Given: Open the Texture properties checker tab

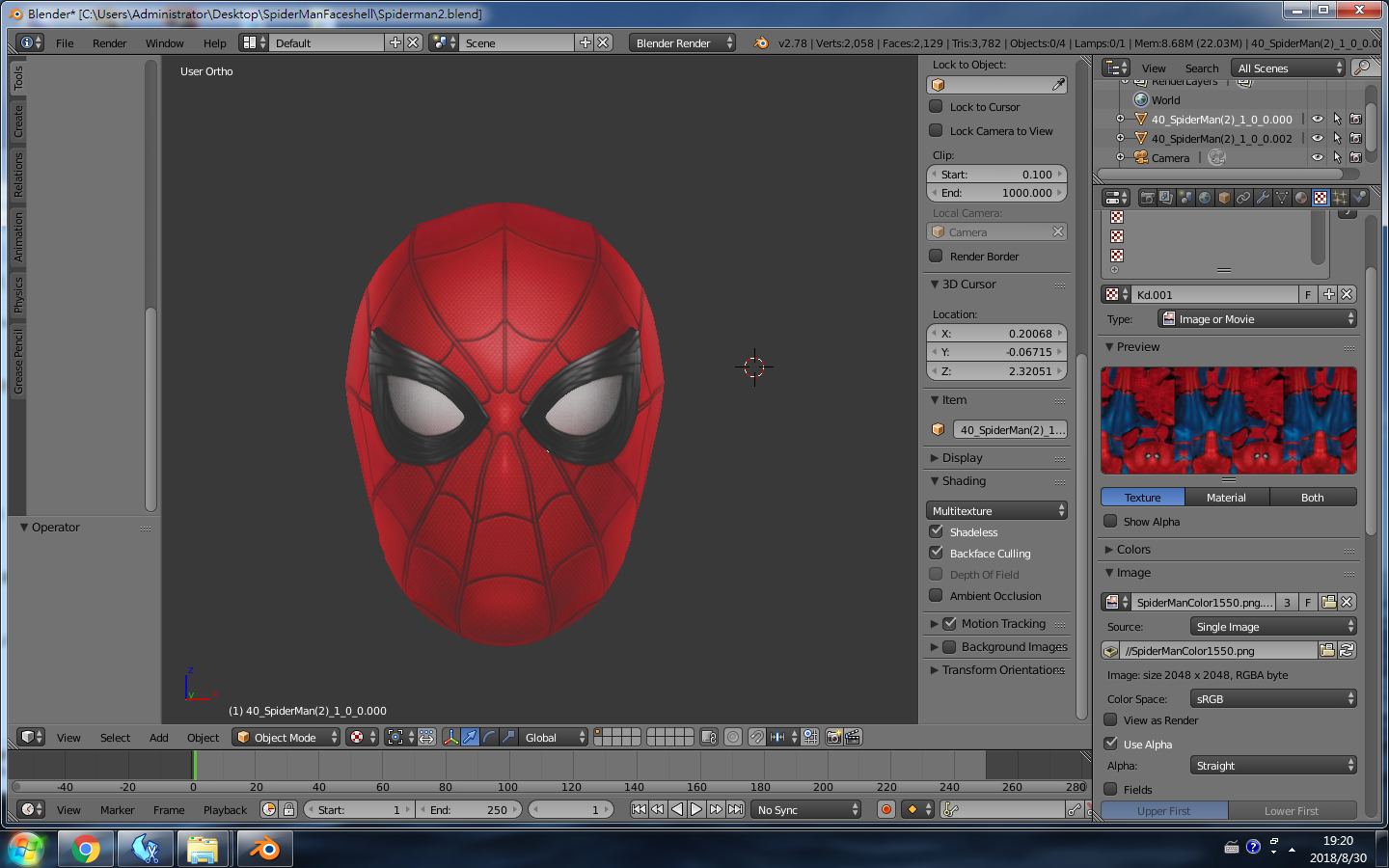Looking at the screenshot, I should click(1321, 198).
